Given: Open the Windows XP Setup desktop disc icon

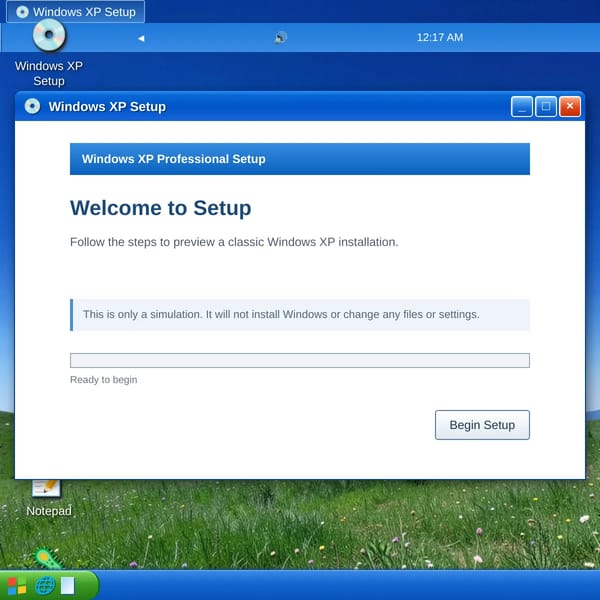Looking at the screenshot, I should pos(49,53).
